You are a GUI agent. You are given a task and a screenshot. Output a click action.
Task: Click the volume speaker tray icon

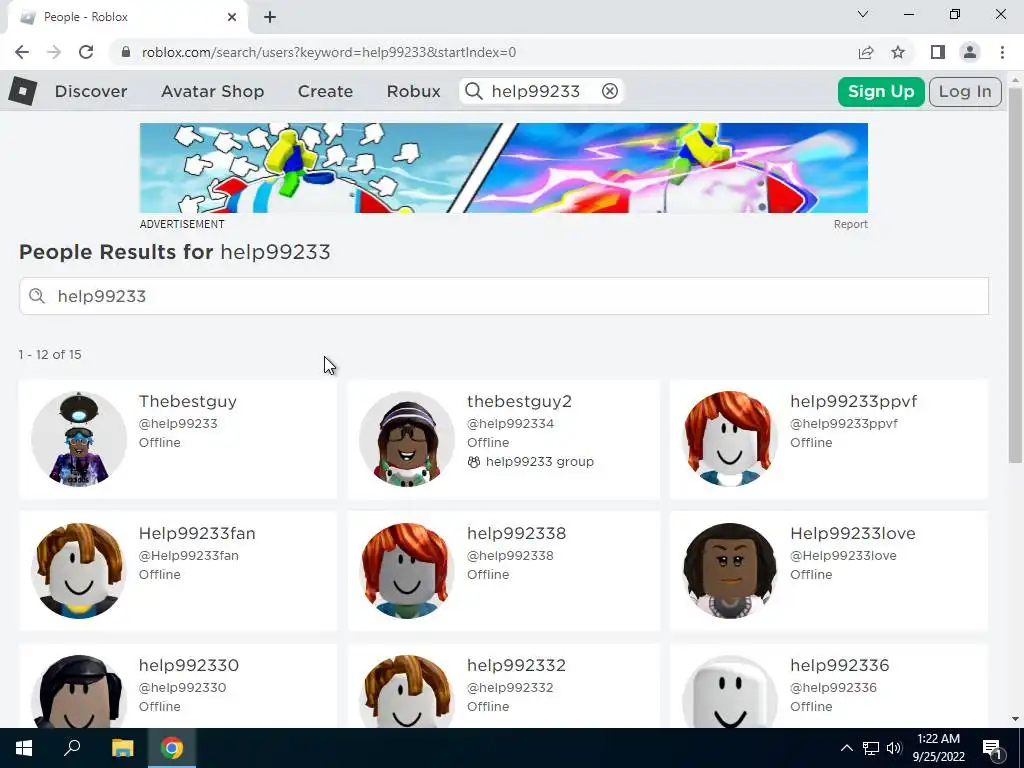click(x=894, y=748)
